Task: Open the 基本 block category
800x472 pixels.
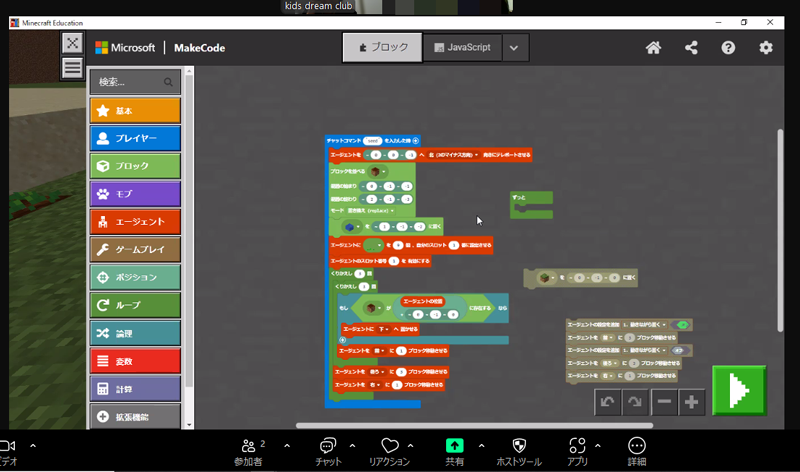Action: [135, 111]
